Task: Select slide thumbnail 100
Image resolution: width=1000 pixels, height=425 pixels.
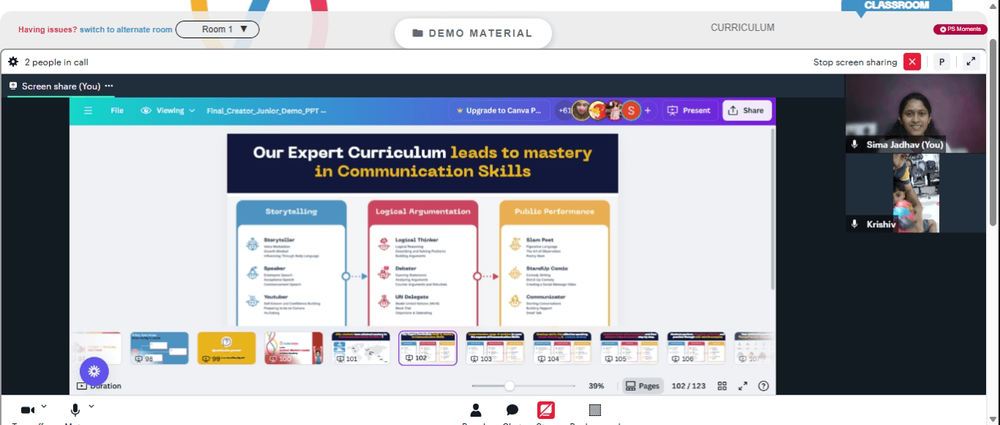Action: 293,348
